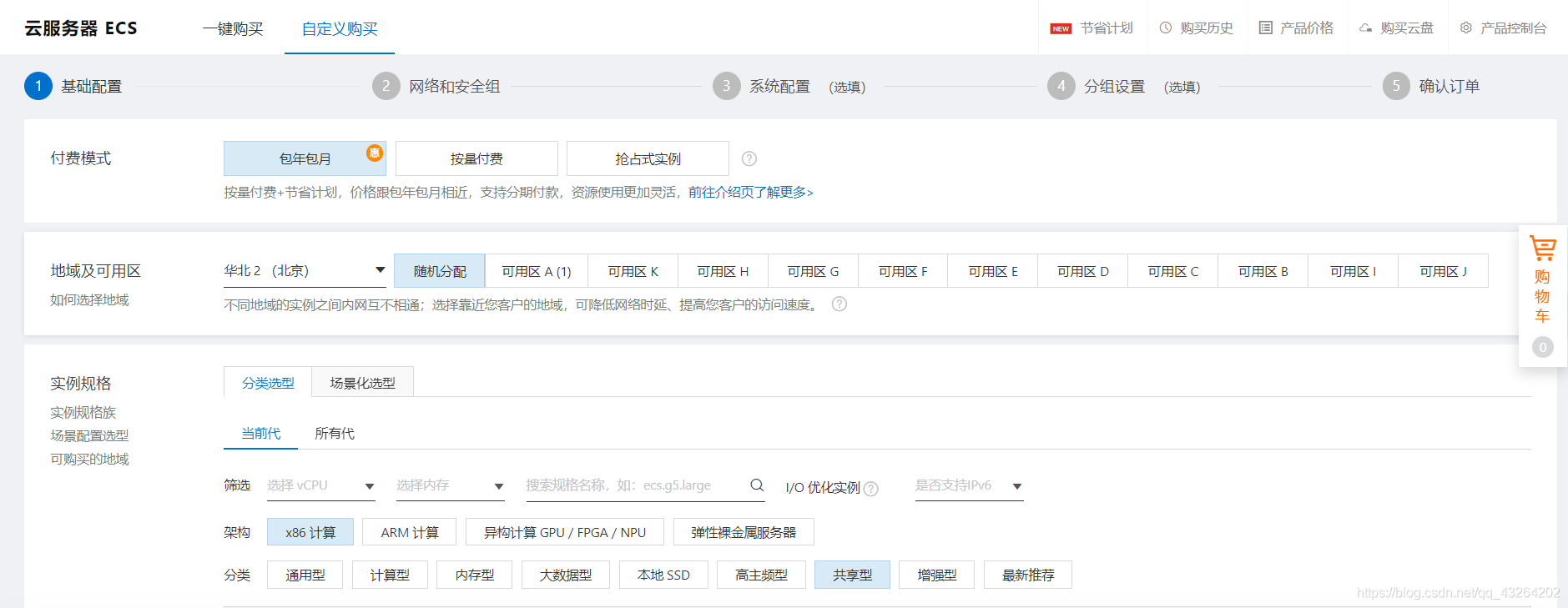This screenshot has width=1568, height=608.
Task: Choose 可用区 J
Action: [x=1443, y=271]
